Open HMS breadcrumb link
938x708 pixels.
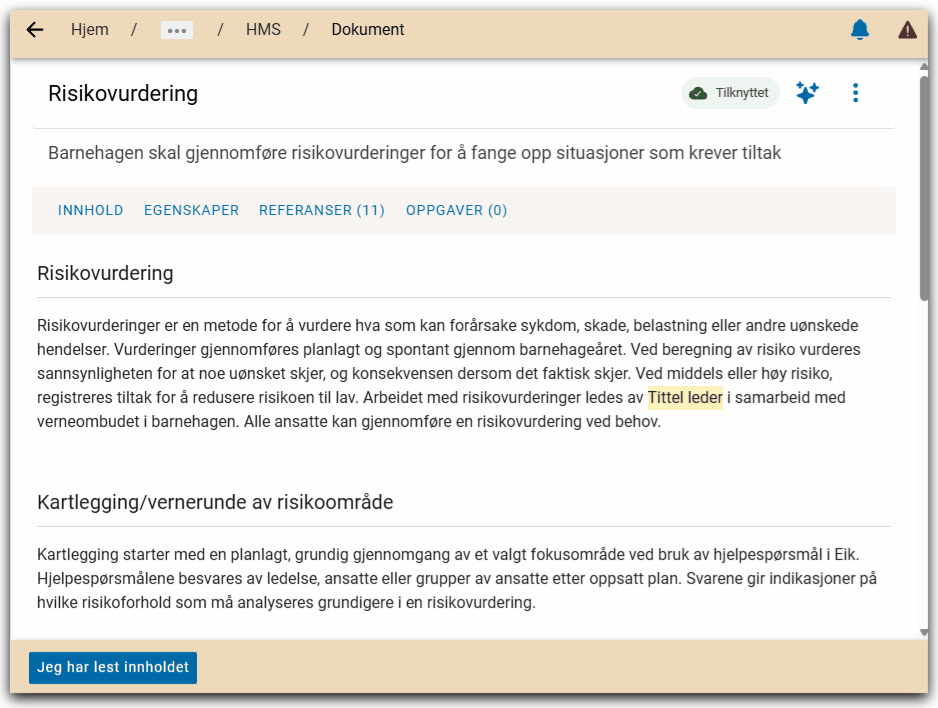click(263, 29)
